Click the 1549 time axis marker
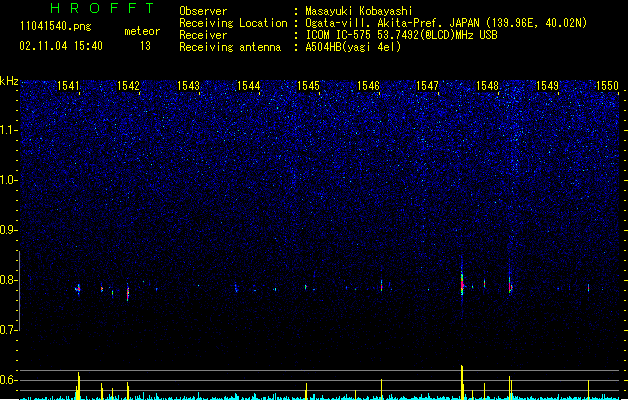The height and width of the screenshot is (400, 629). click(547, 86)
